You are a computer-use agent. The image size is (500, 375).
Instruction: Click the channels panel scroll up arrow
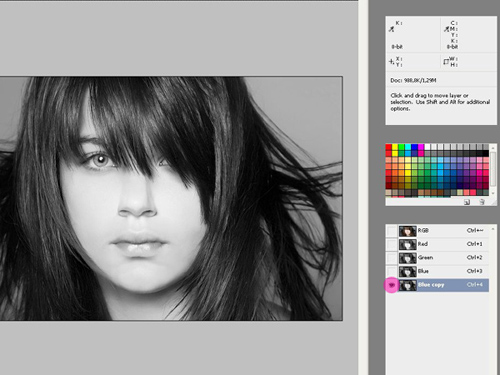click(x=493, y=229)
